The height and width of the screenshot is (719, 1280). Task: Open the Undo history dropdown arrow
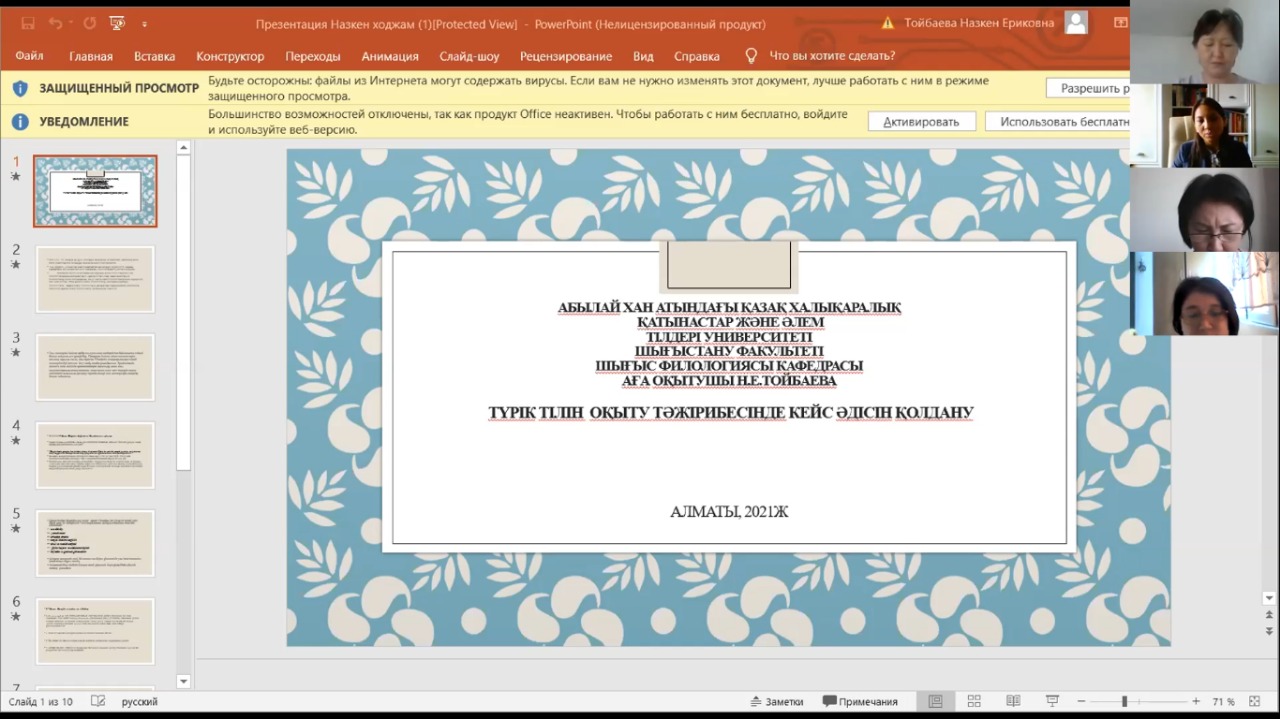coord(71,23)
